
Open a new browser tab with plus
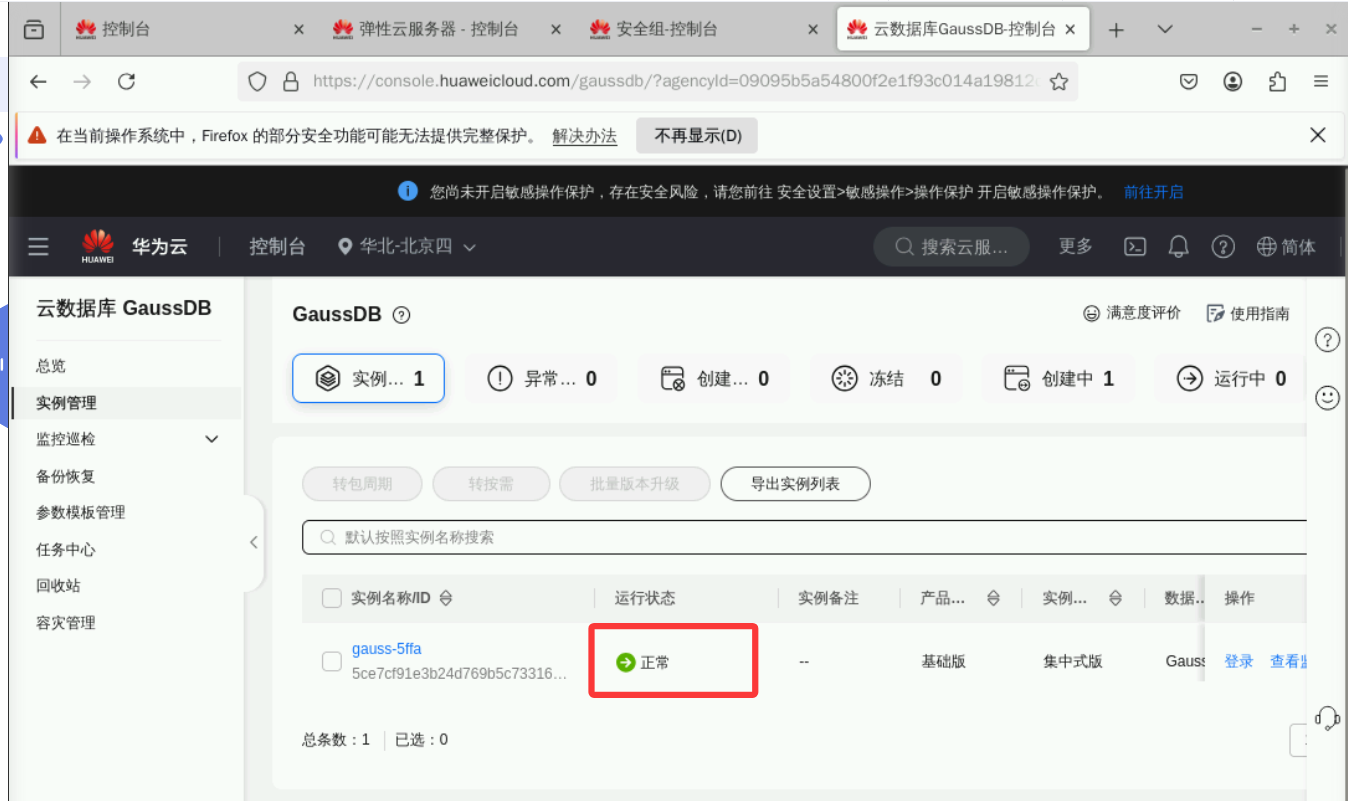tap(1117, 30)
